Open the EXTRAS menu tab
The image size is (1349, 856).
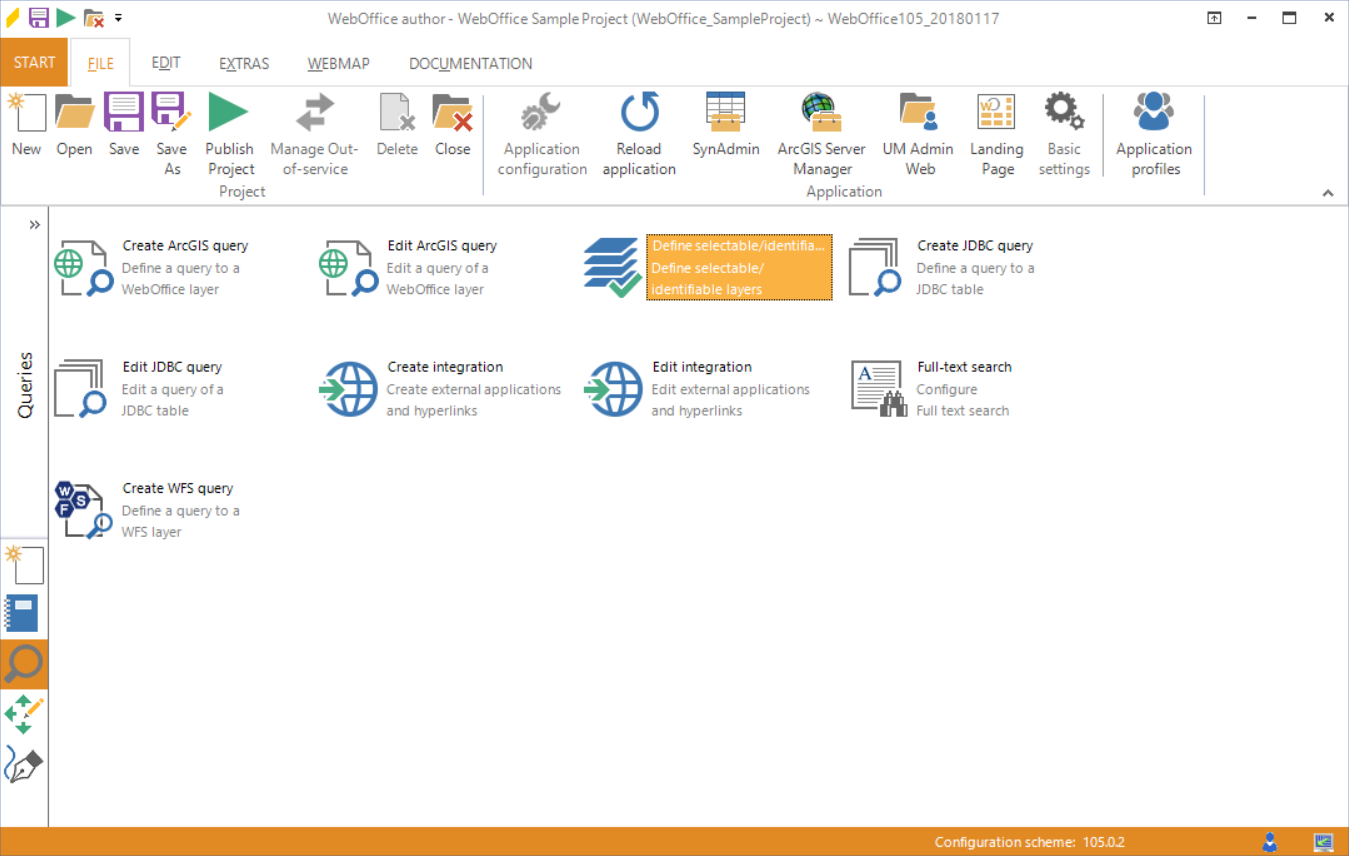pos(243,62)
